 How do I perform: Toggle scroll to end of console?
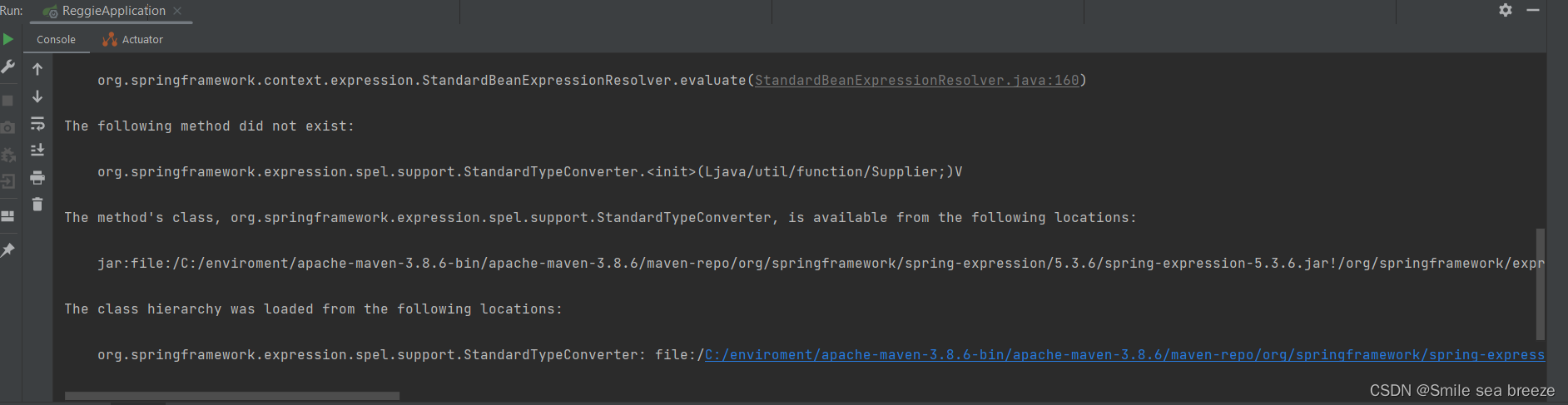coord(37,150)
